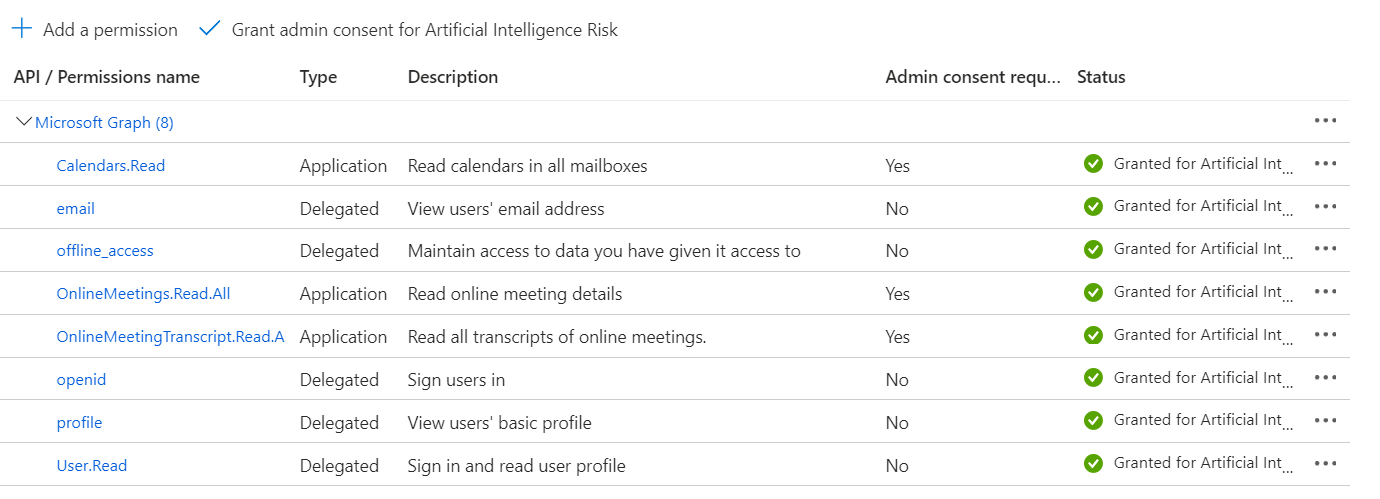Open the ellipsis menu for offline_access row
Viewport: 1380px width, 499px height.
coord(1326,250)
